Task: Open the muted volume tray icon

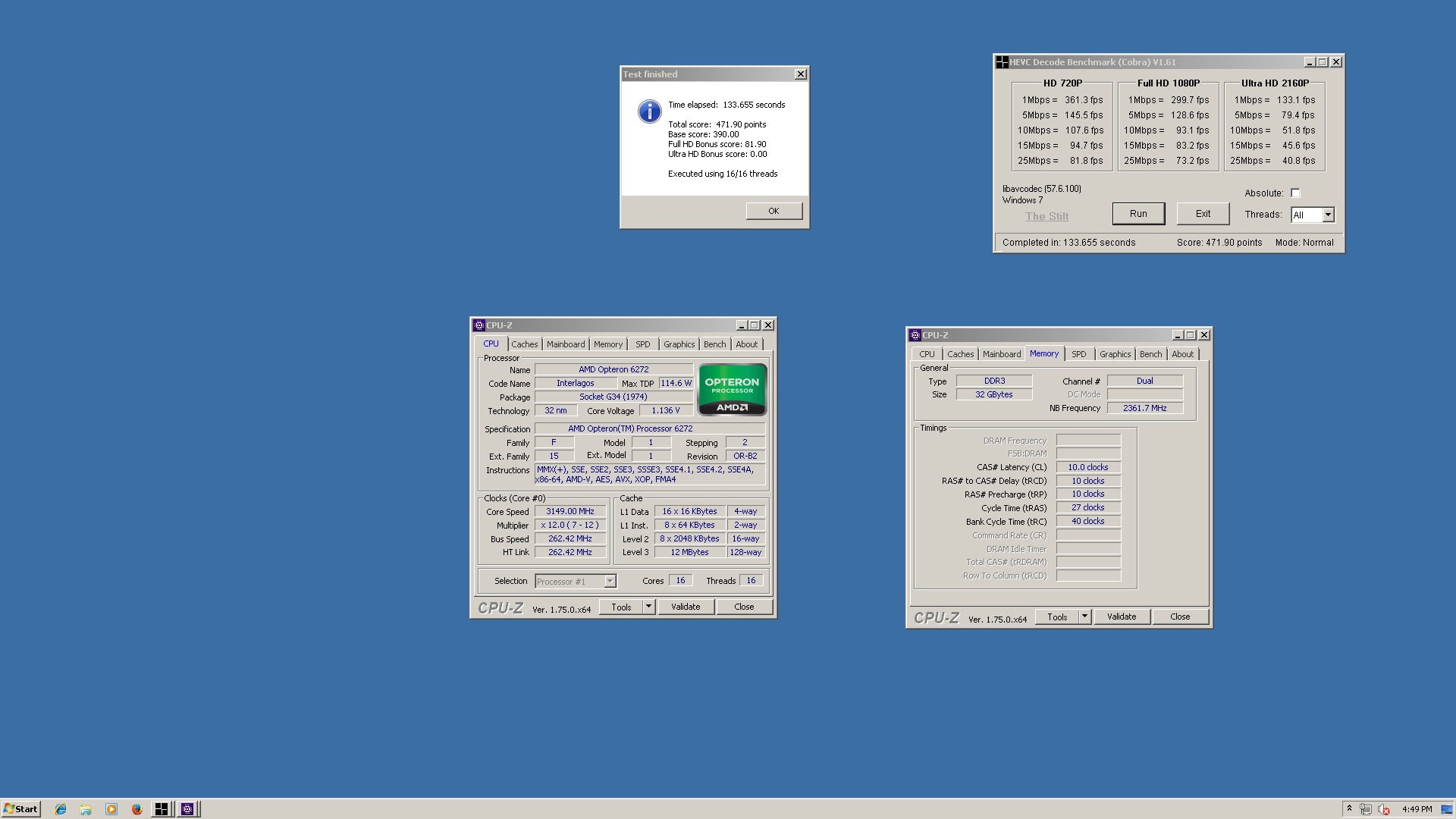Action: coord(1384,809)
